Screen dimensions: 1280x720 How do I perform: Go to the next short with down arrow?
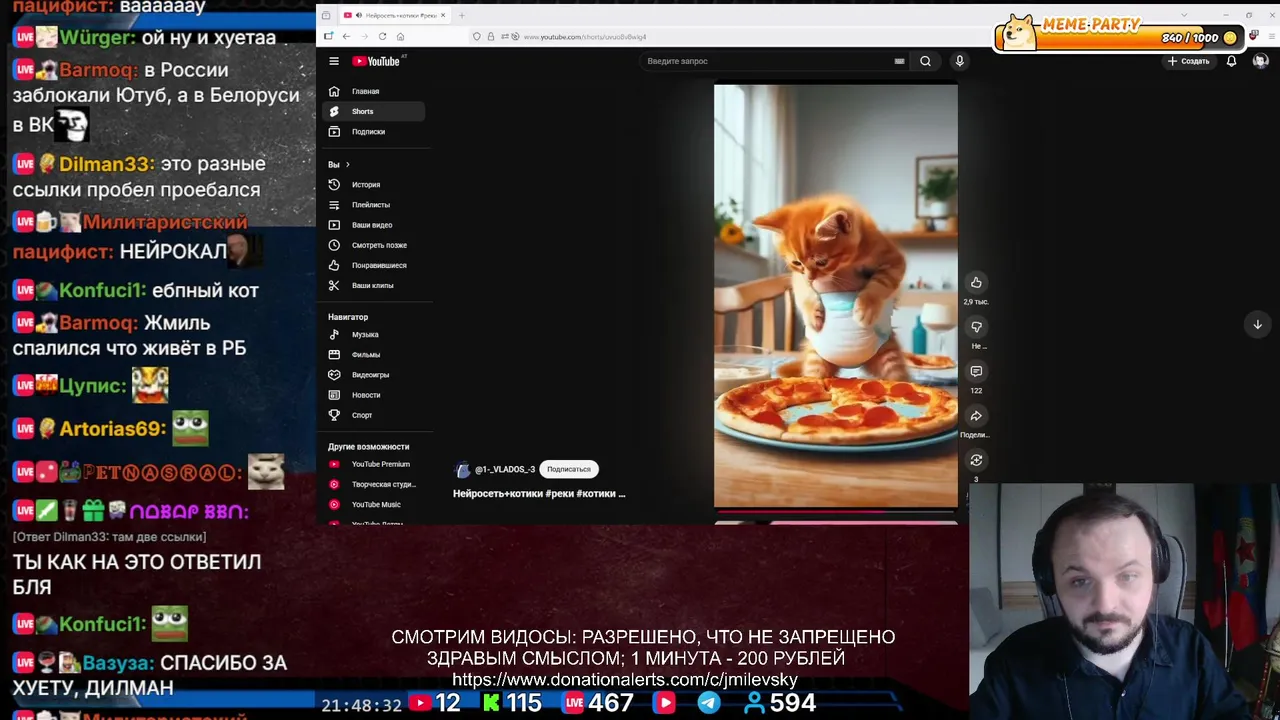click(x=1257, y=324)
